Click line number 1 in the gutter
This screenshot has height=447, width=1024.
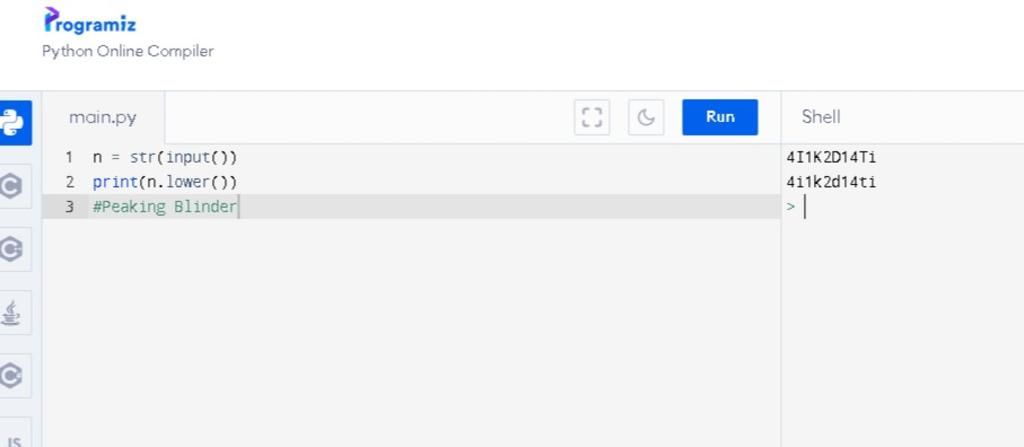[x=69, y=157]
